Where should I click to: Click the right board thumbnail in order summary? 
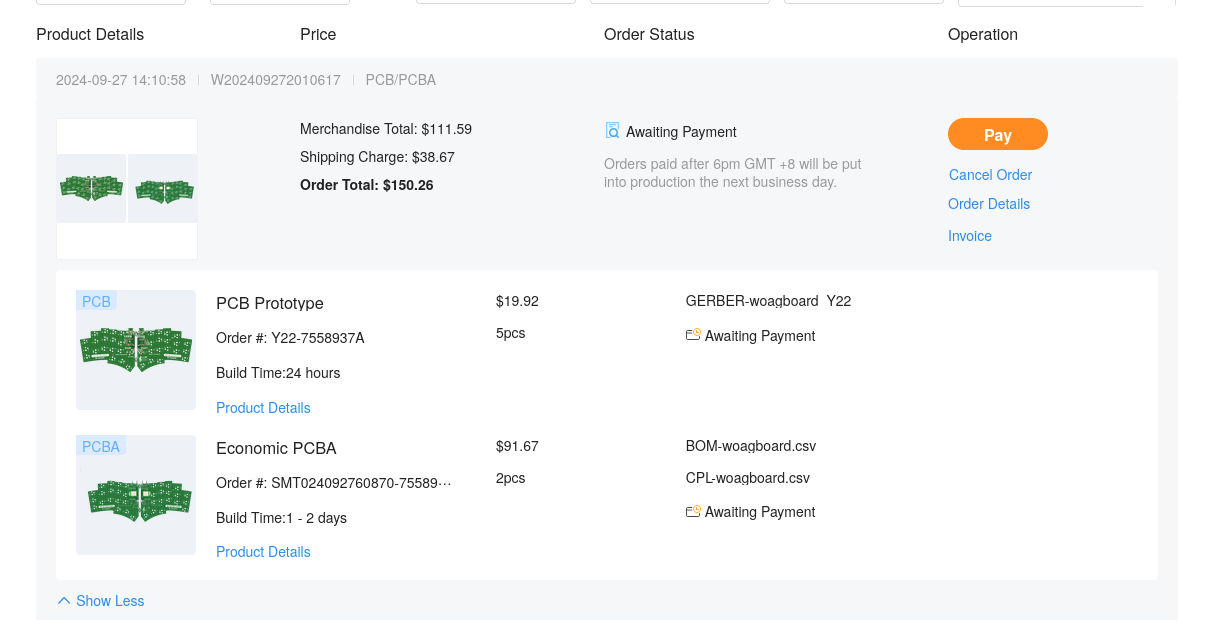tap(163, 189)
